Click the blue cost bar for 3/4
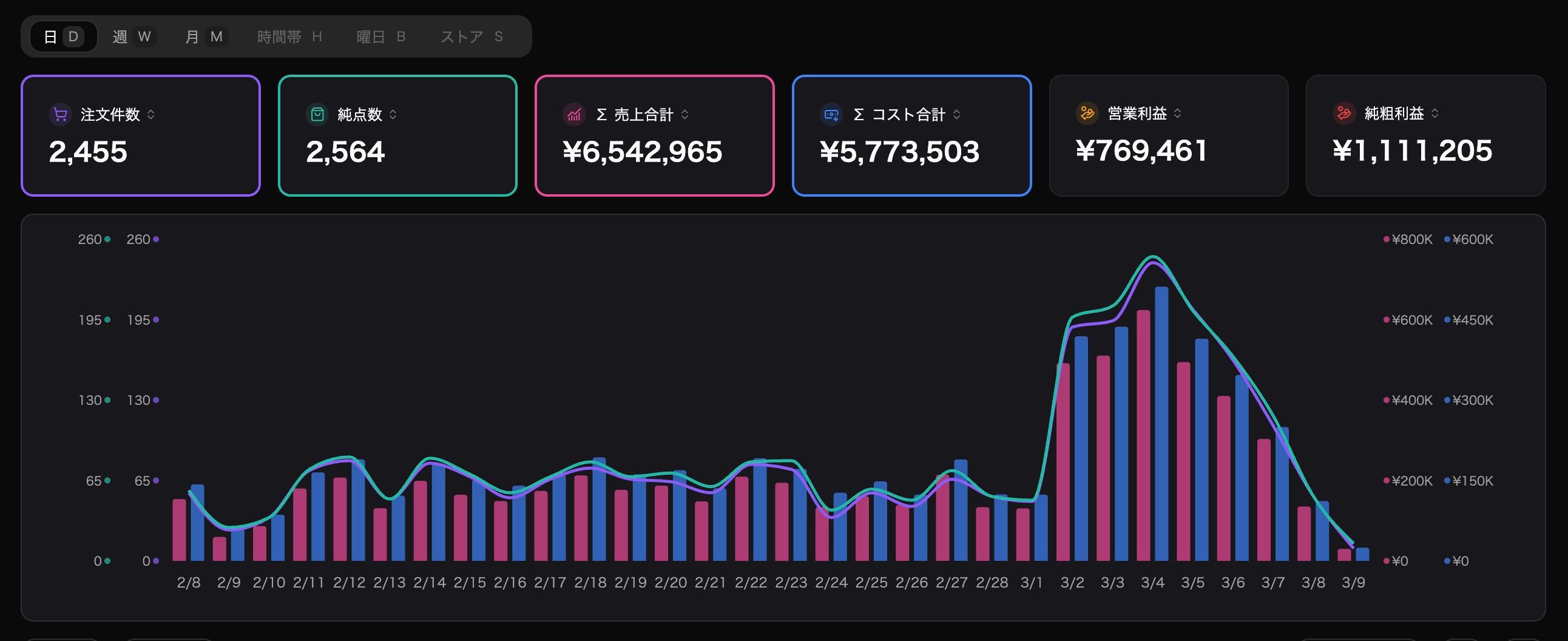Viewport: 1568px width, 641px height. [x=1161, y=424]
